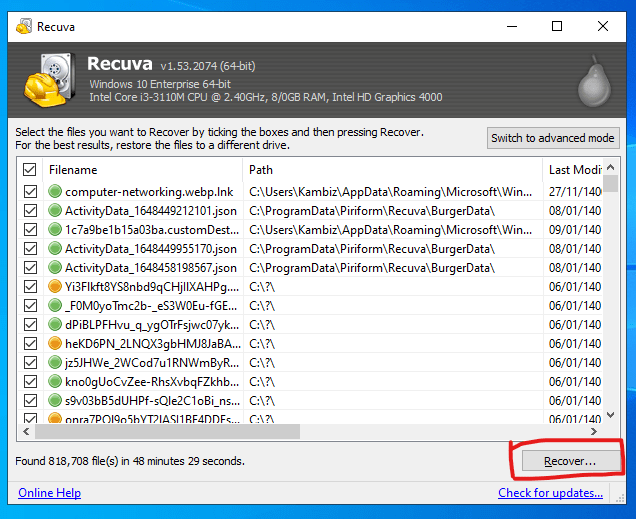Uncheck ActivityData_1648449212101.json checkbox
636x519 pixels.
click(30, 210)
